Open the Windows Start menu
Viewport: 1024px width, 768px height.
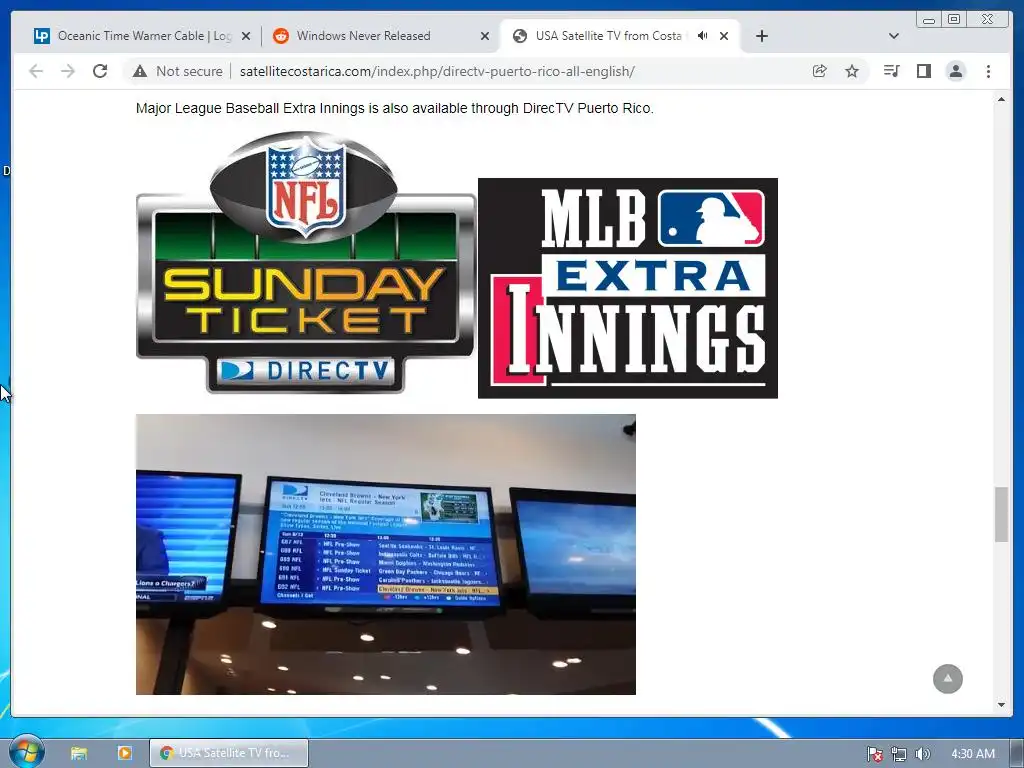click(26, 752)
